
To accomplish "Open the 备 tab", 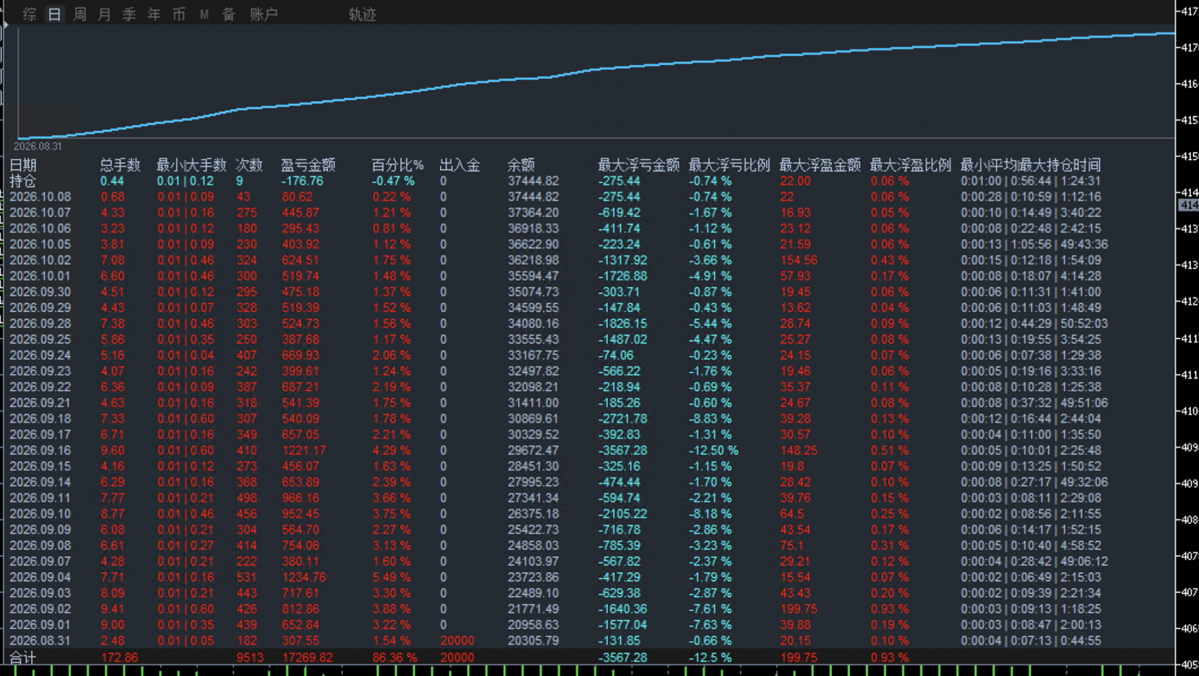I will (229, 14).
